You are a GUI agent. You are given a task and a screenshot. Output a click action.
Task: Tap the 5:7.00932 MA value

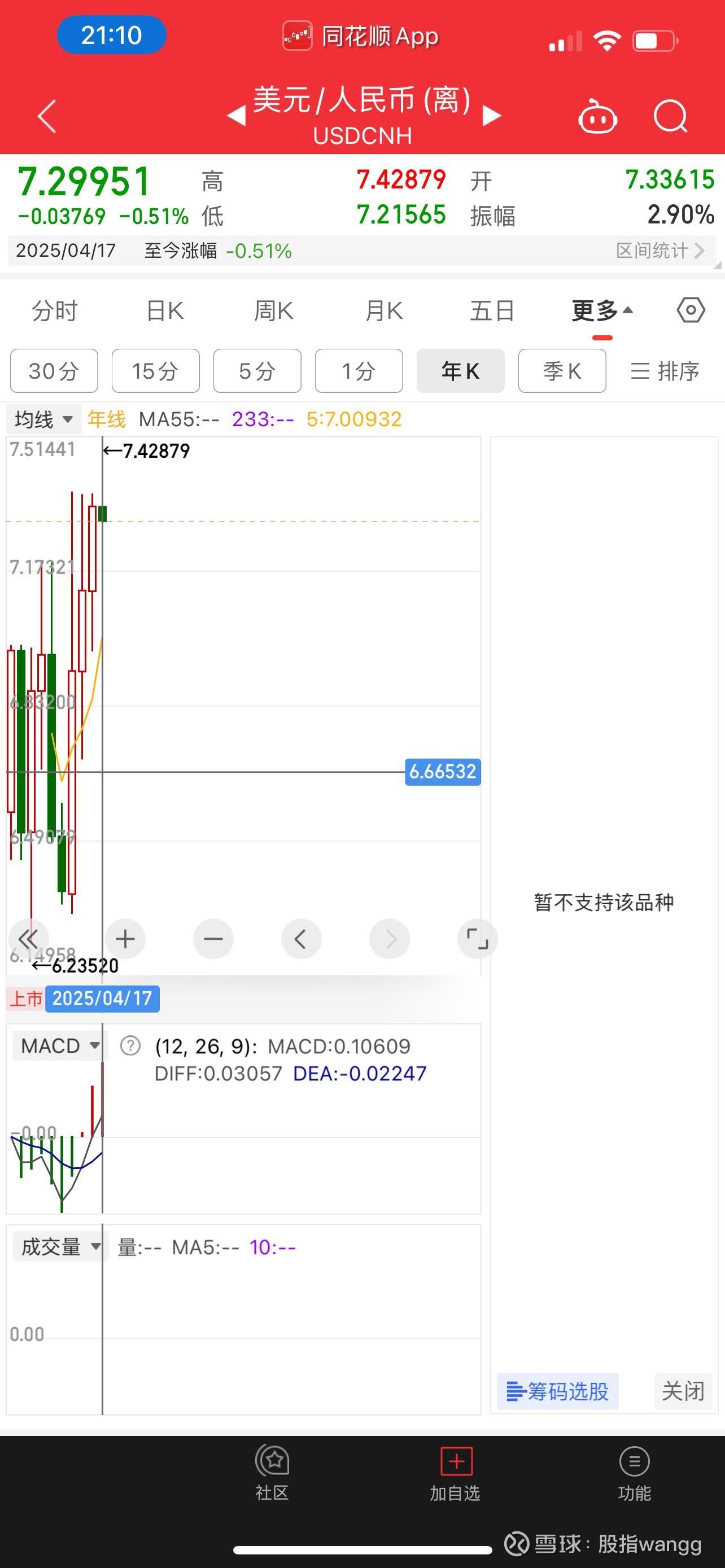(x=354, y=419)
